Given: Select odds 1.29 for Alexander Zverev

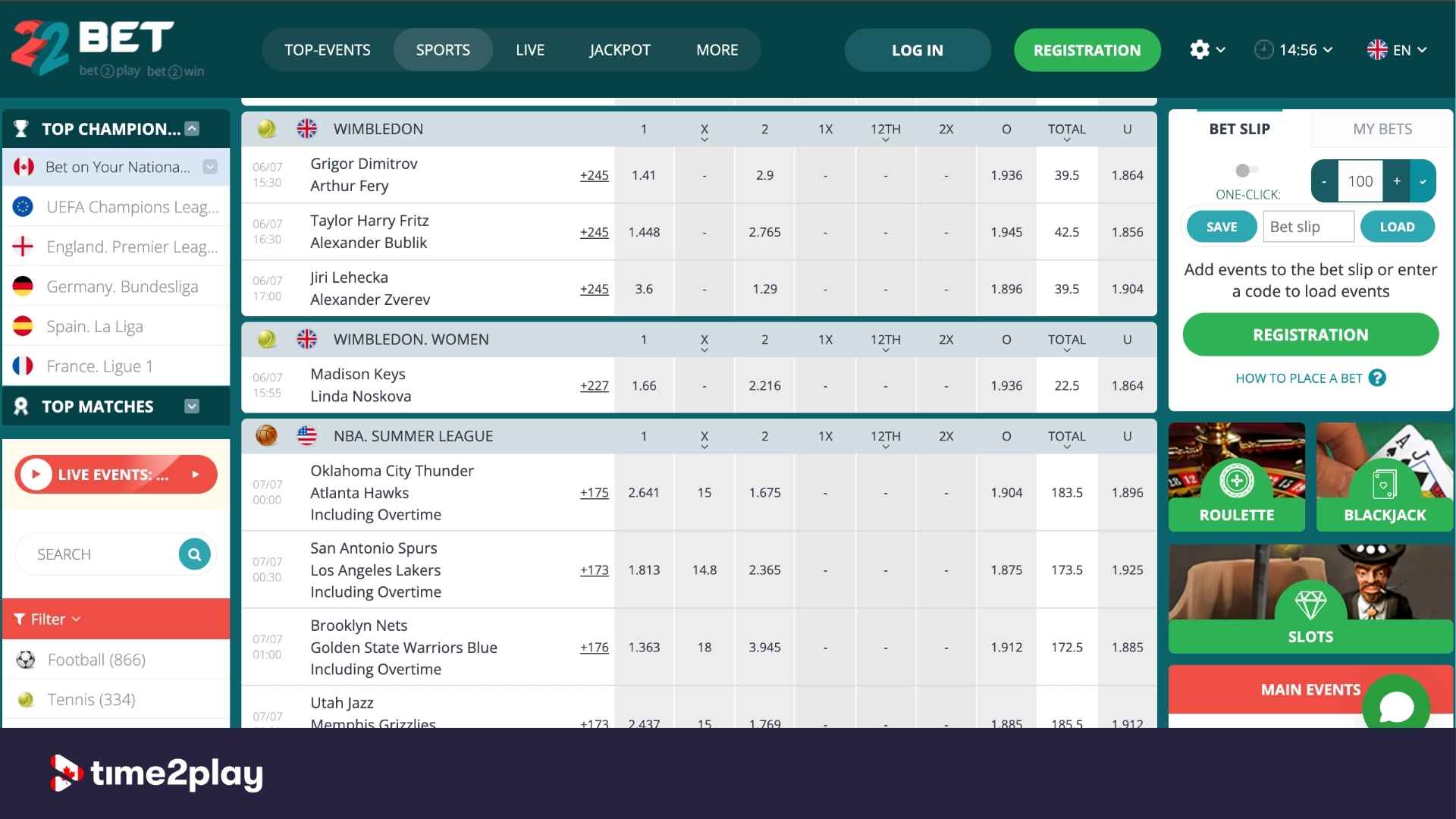Looking at the screenshot, I should tap(764, 289).
